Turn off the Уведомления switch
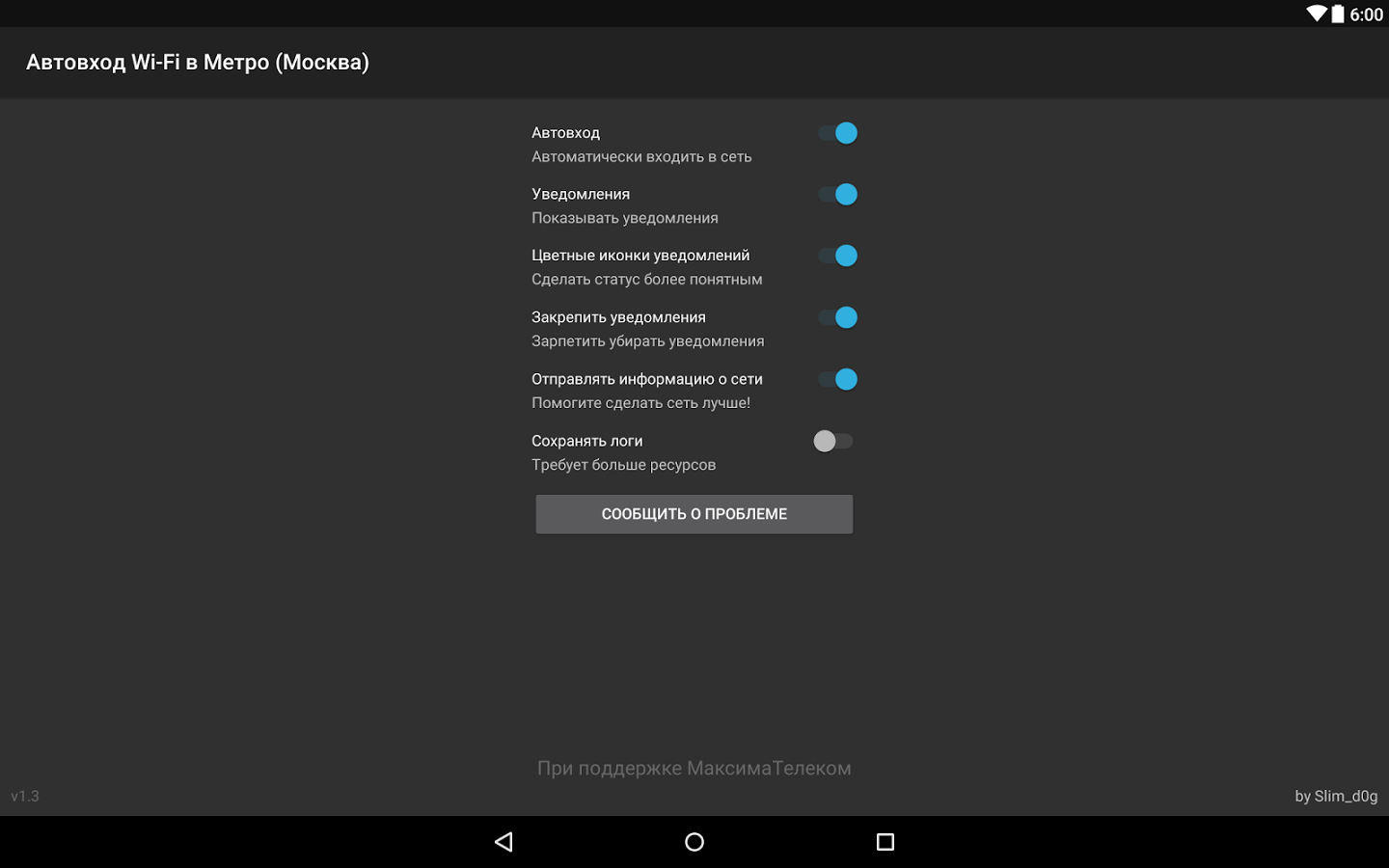Image resolution: width=1389 pixels, height=868 pixels. pos(837,195)
